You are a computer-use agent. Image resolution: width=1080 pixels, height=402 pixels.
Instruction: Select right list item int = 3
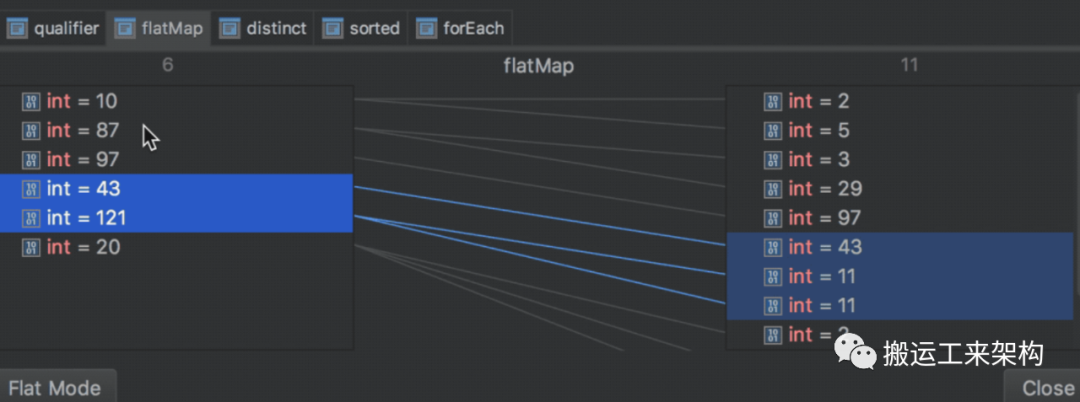coord(900,159)
